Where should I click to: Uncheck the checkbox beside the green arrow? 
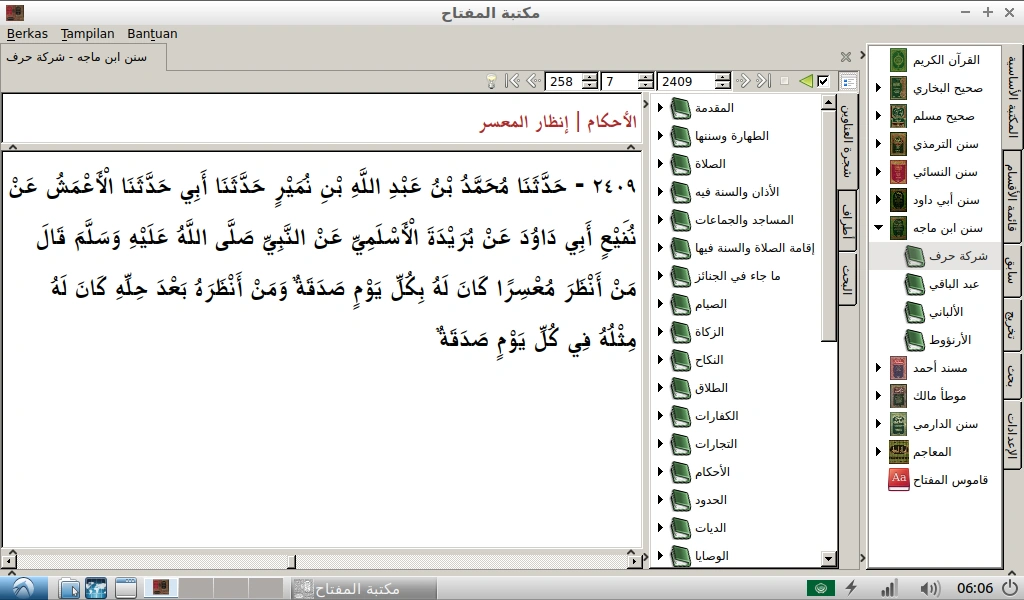pyautogui.click(x=823, y=81)
